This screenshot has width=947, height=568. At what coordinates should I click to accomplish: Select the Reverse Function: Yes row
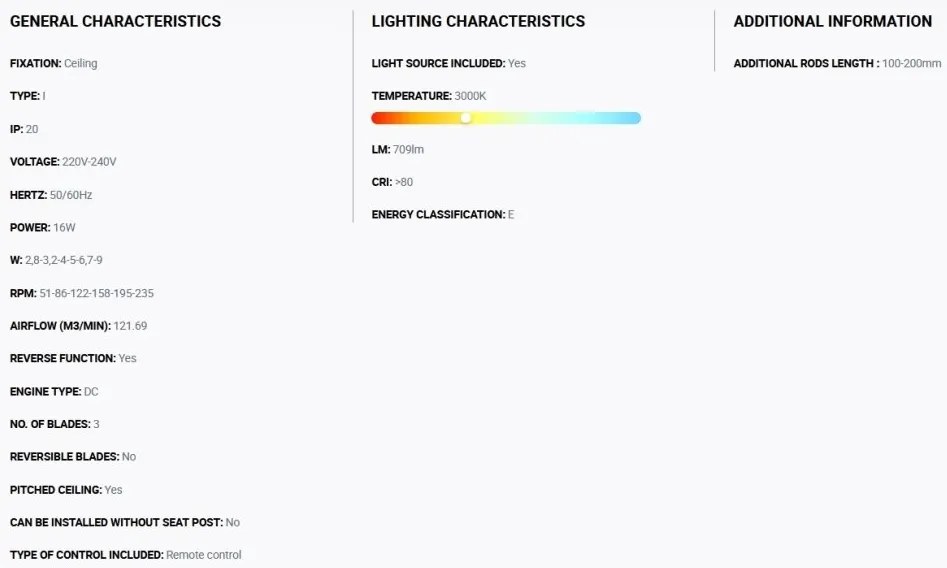point(73,358)
